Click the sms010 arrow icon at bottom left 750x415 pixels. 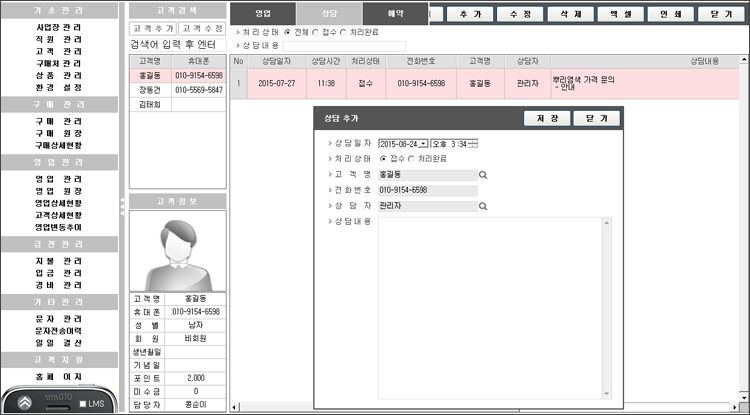click(x=23, y=402)
